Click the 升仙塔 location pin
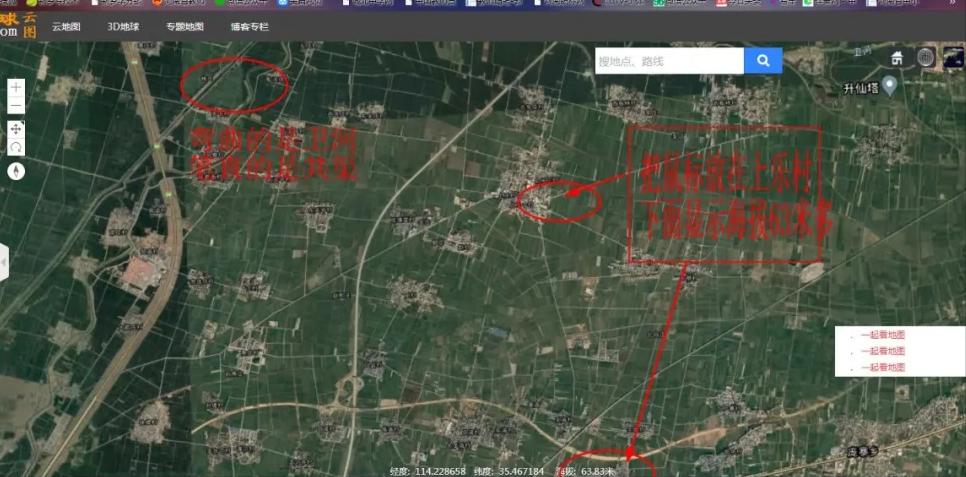Viewport: 966px width, 477px height. (x=888, y=85)
